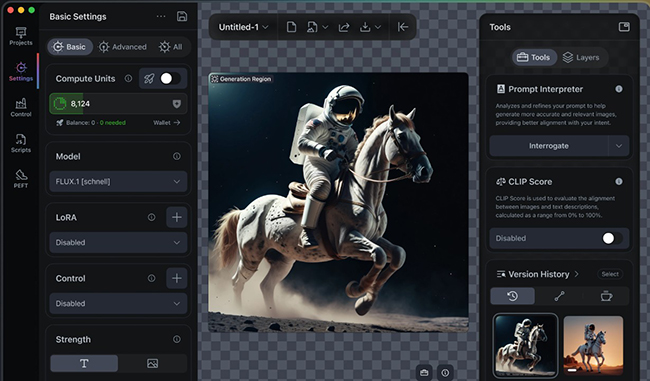Select the image mode under Strength
Screen dimensions: 650x381
tap(153, 364)
